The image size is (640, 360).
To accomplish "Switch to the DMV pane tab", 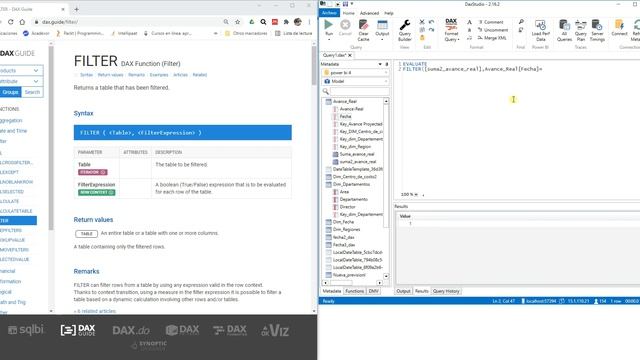I will pyautogui.click(x=373, y=291).
